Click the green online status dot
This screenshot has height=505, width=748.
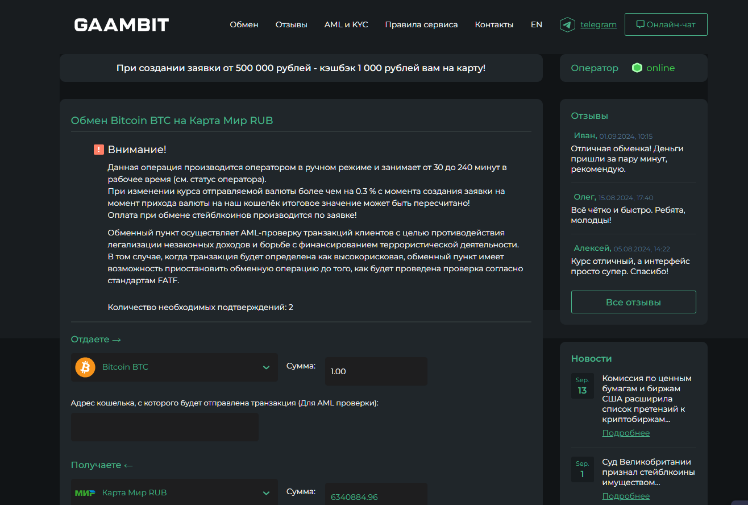point(637,68)
